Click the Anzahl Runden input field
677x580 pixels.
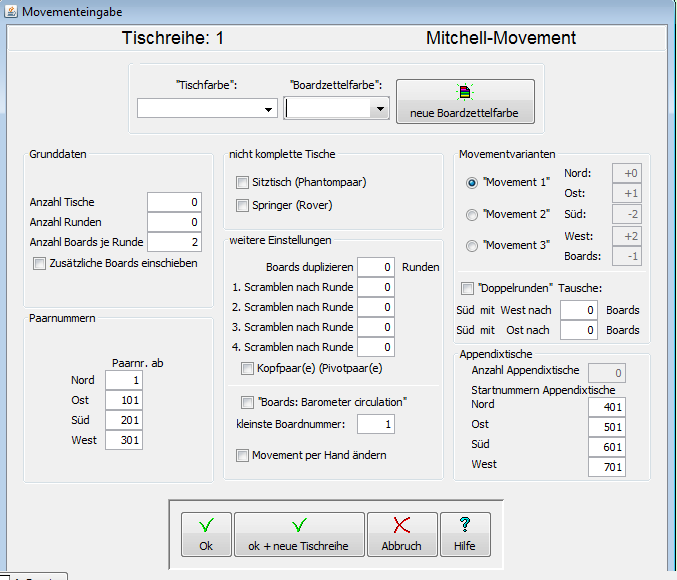174,222
